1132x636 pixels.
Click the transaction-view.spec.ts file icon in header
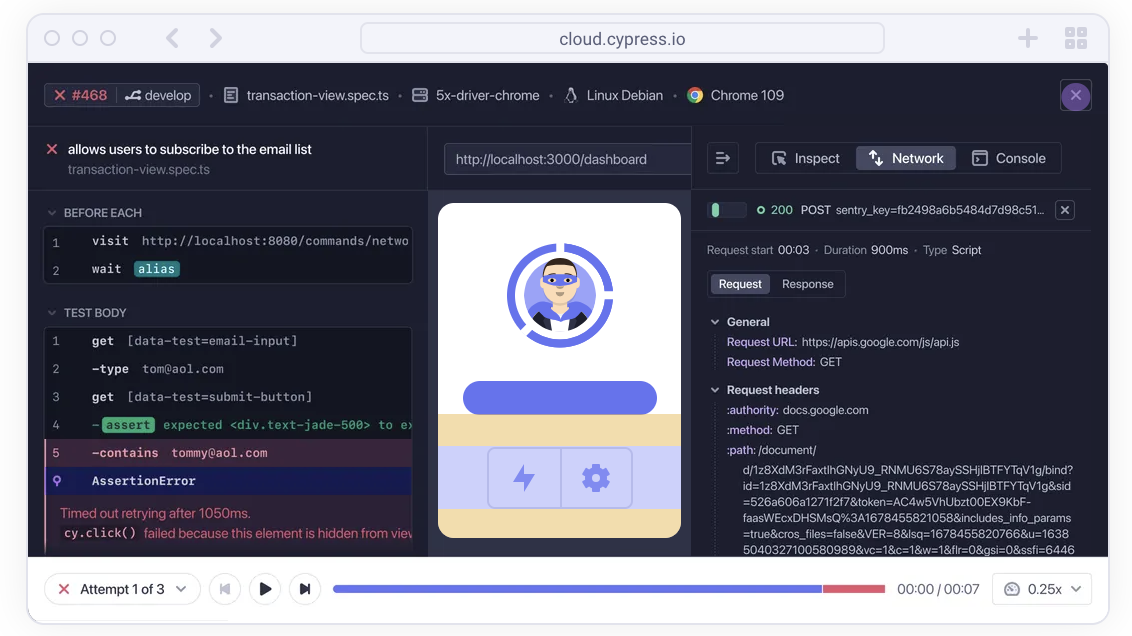click(231, 95)
